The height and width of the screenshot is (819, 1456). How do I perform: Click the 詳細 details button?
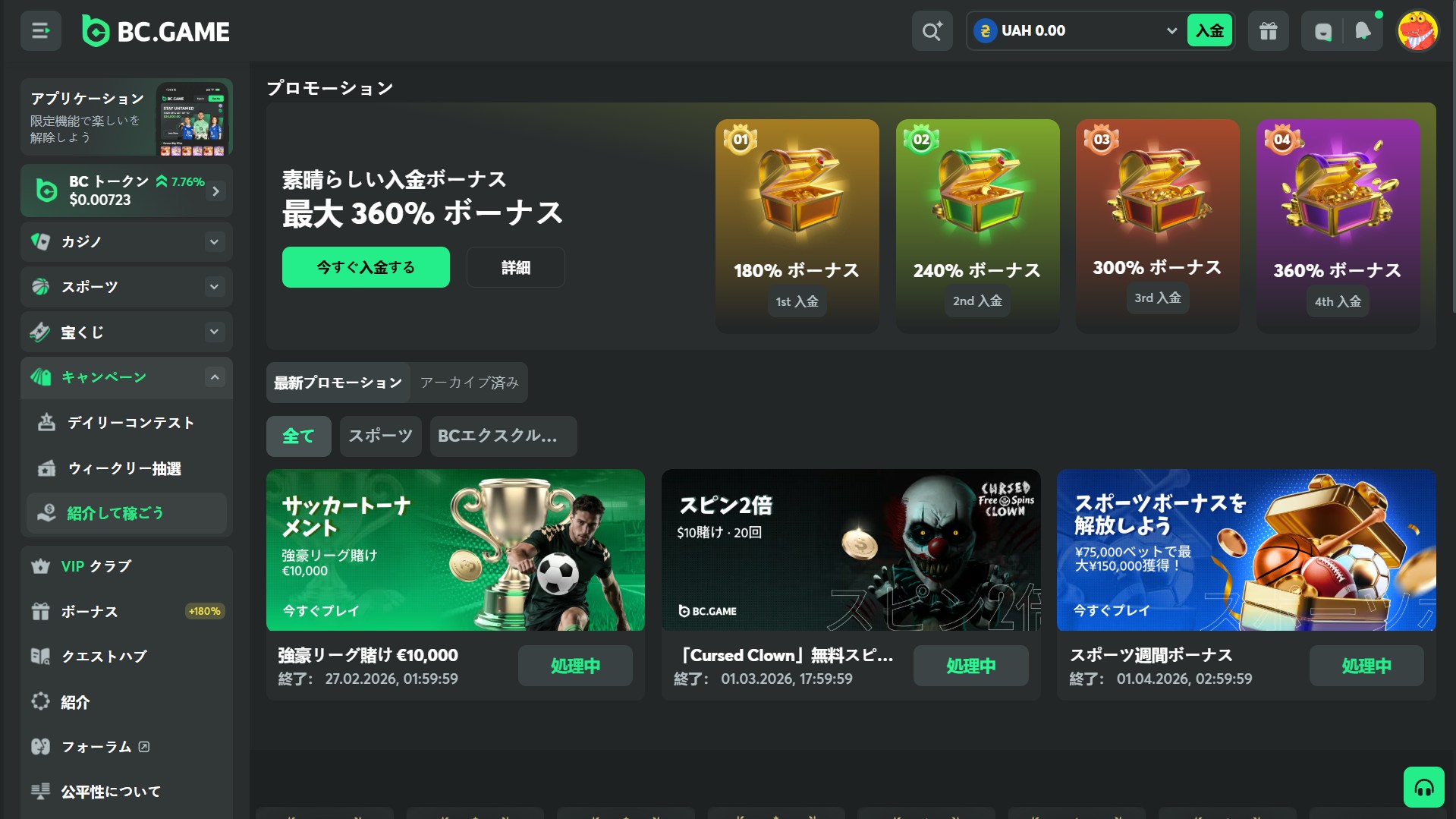[x=515, y=267]
